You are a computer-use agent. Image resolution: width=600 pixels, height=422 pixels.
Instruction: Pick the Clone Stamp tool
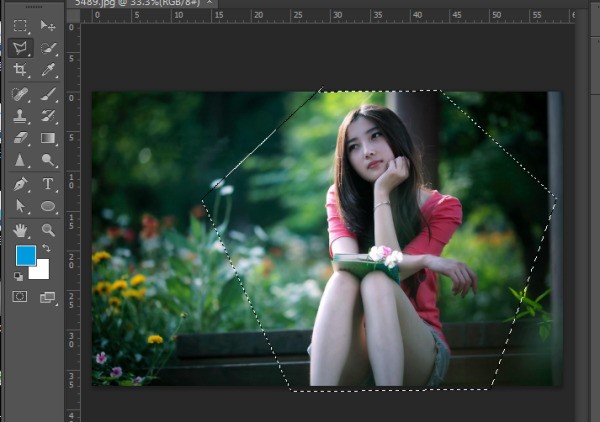click(x=20, y=116)
